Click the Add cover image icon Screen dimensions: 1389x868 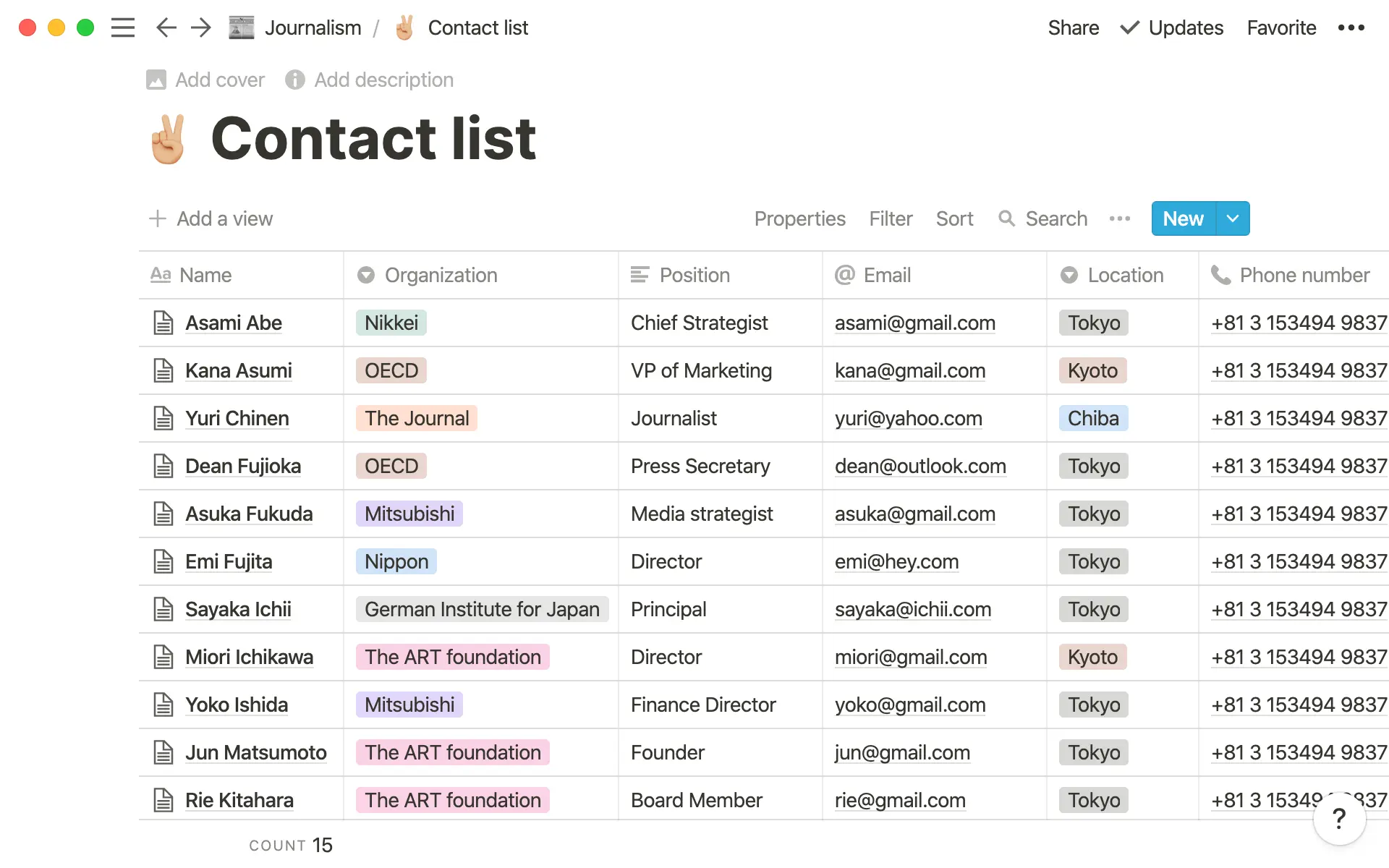point(156,80)
